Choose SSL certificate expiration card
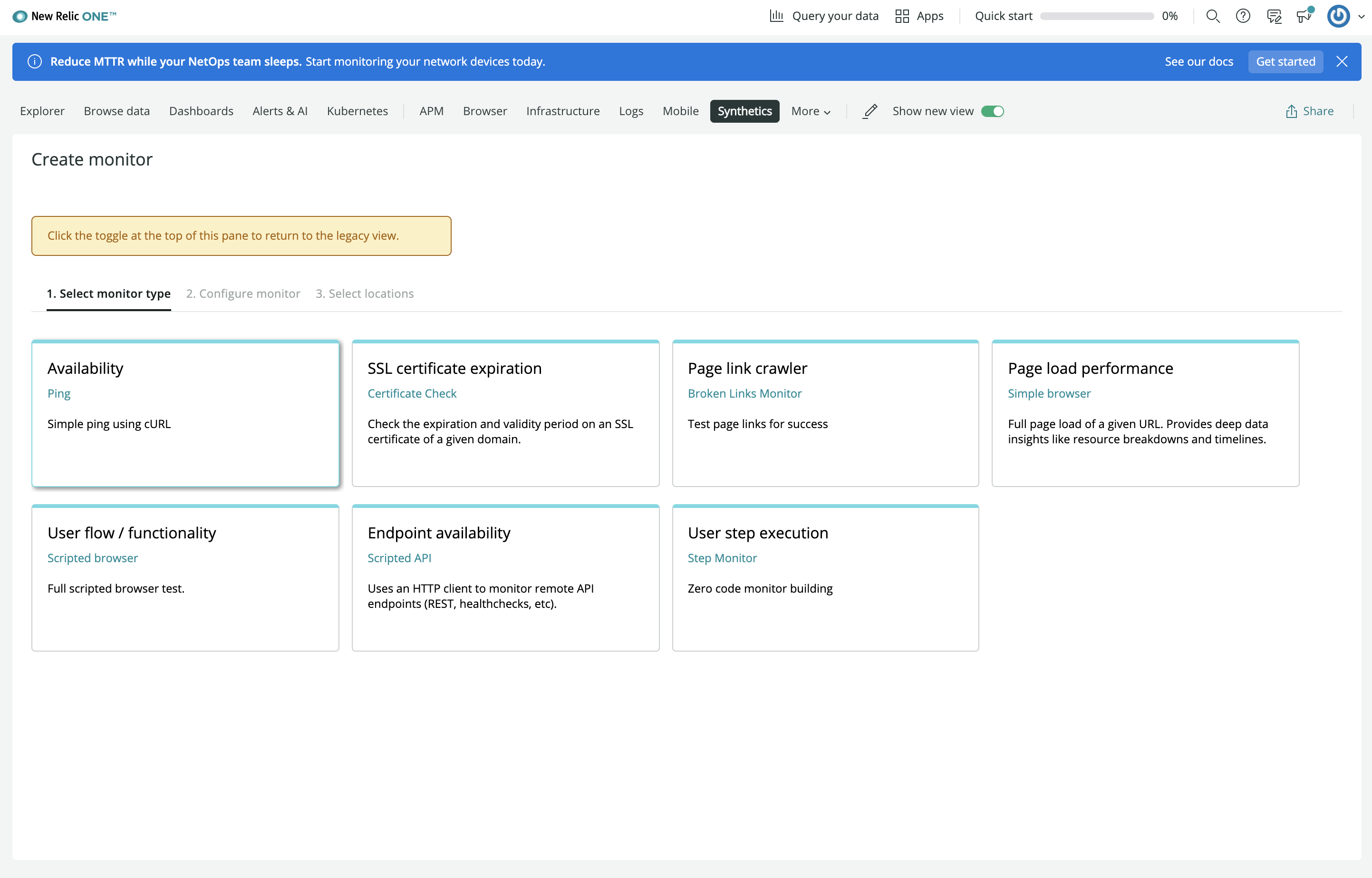The width and height of the screenshot is (1372, 878). click(x=505, y=414)
